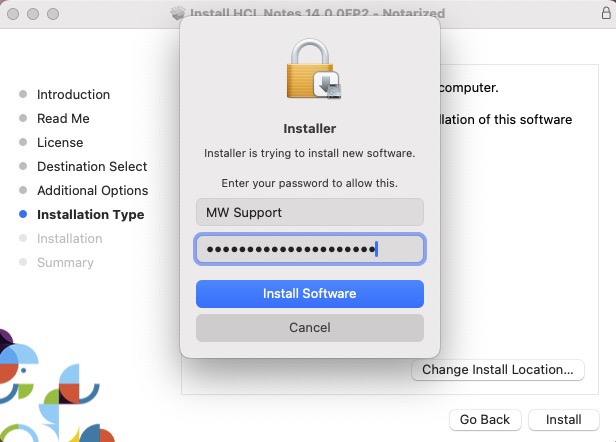This screenshot has height=442, width=616.
Task: Select the Additional Options step
Action: (x=92, y=191)
